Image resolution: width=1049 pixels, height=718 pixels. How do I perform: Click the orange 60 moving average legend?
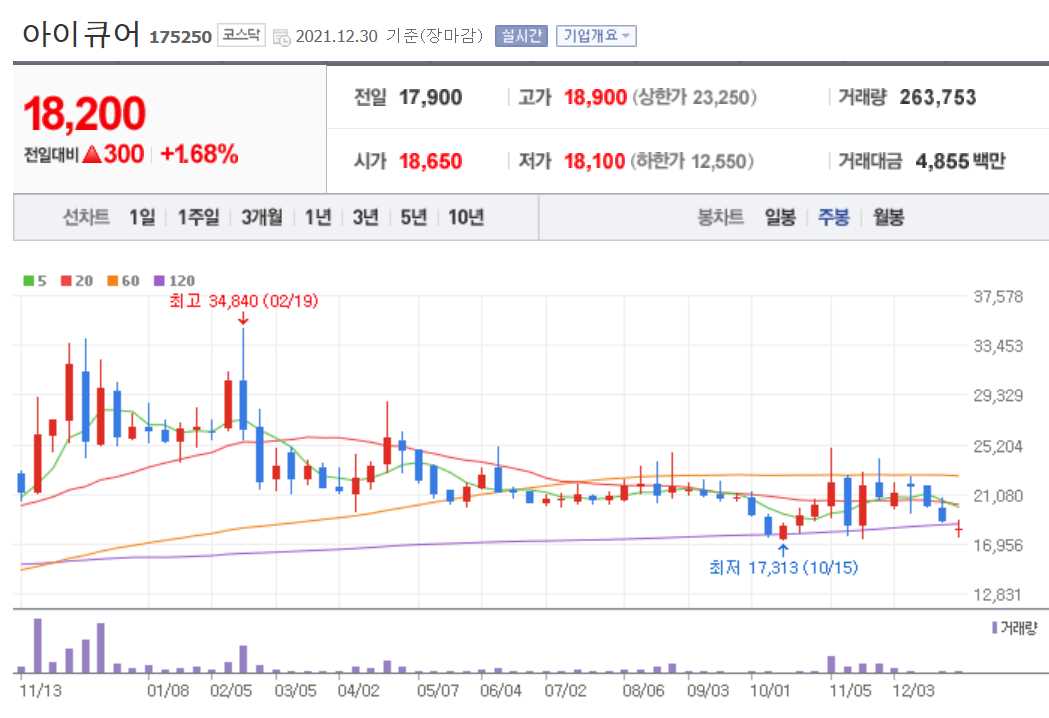point(123,280)
